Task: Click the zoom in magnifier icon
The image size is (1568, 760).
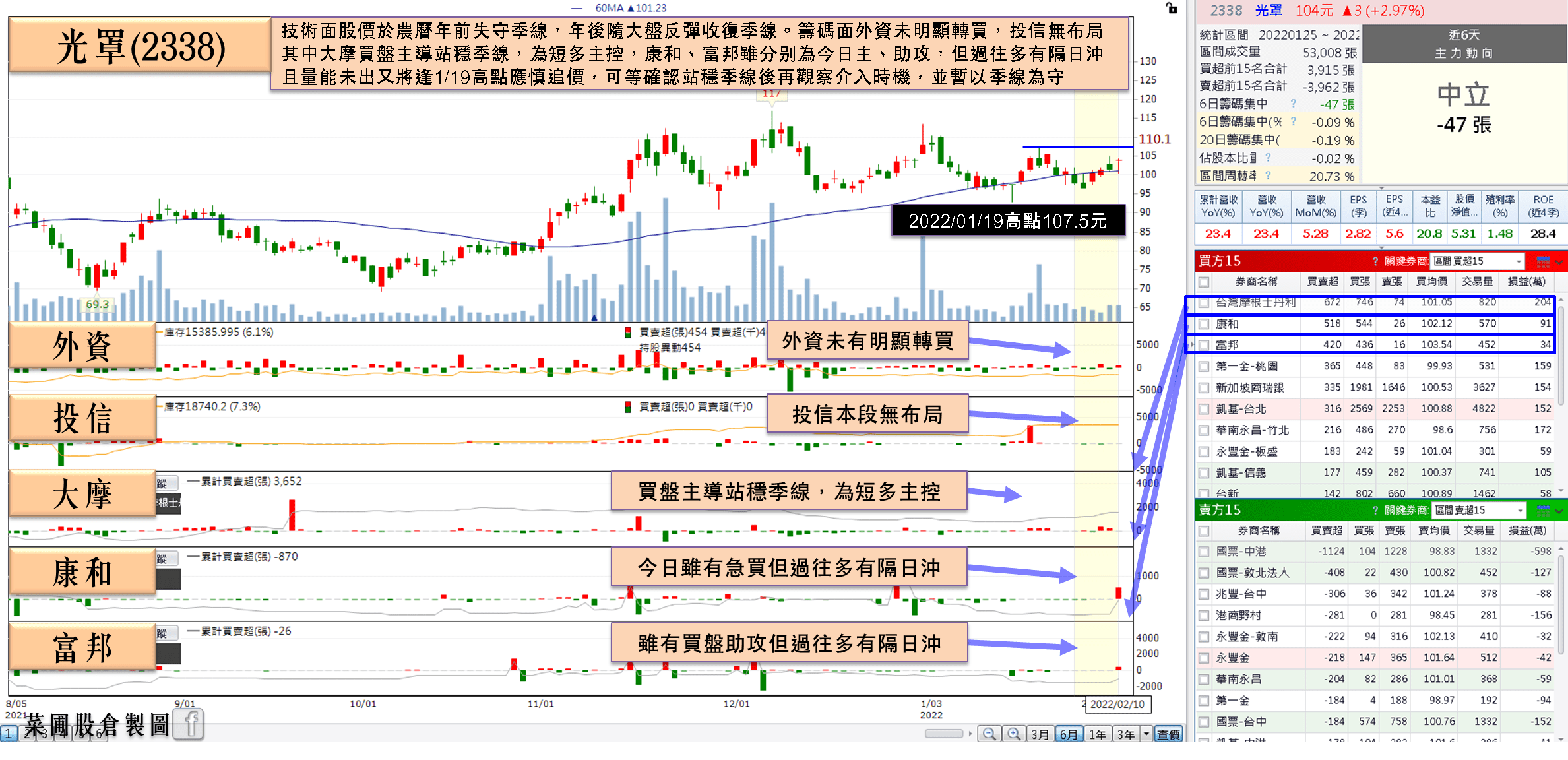Action: click(1014, 734)
